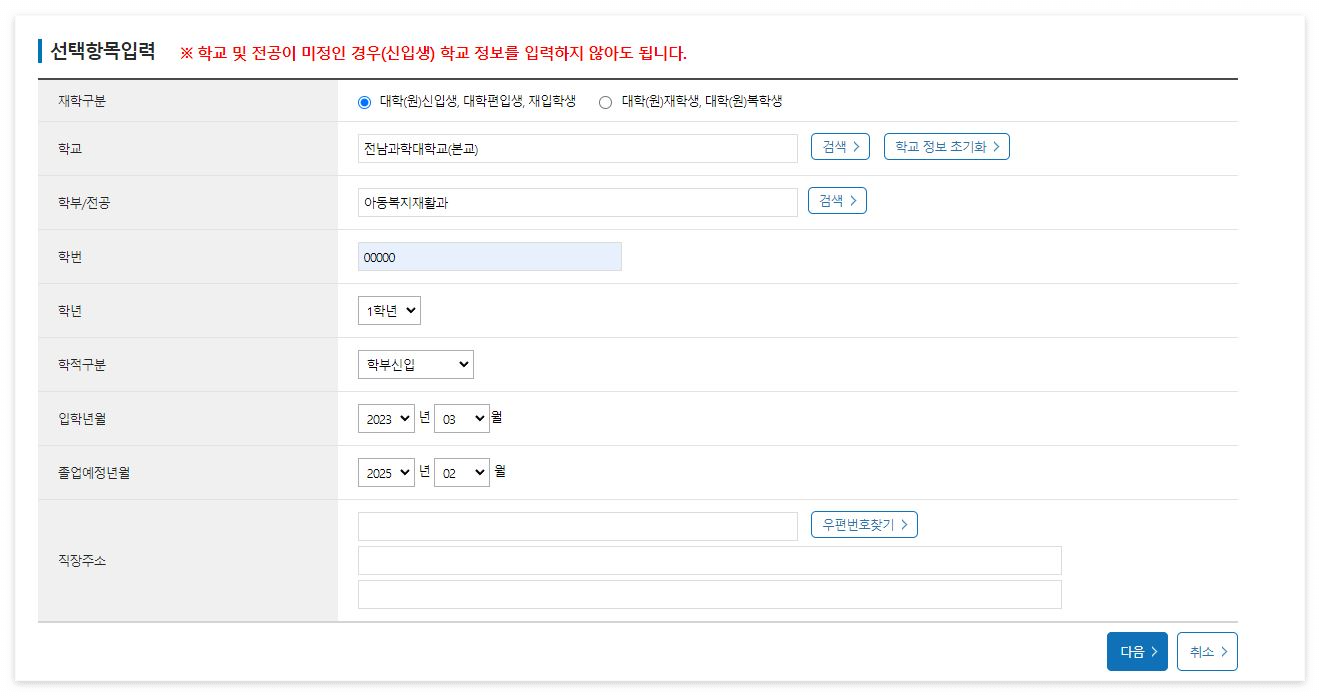The image size is (1320, 696).
Task: Select the 학번 input showing 00000
Action: (x=489, y=256)
